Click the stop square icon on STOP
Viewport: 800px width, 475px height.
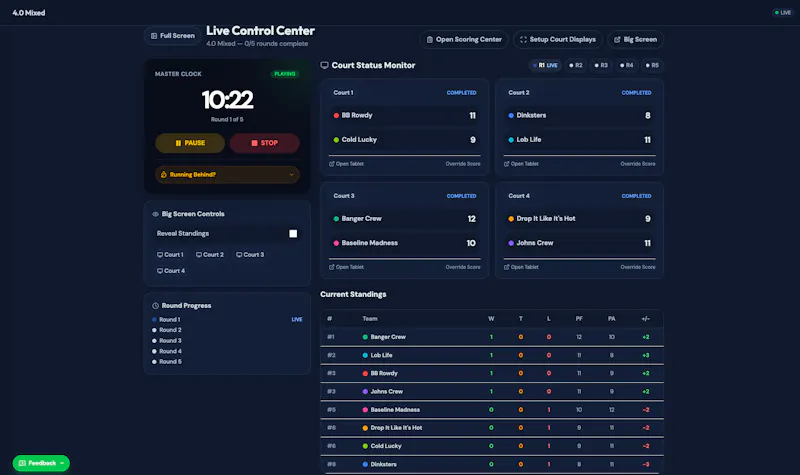(x=254, y=143)
